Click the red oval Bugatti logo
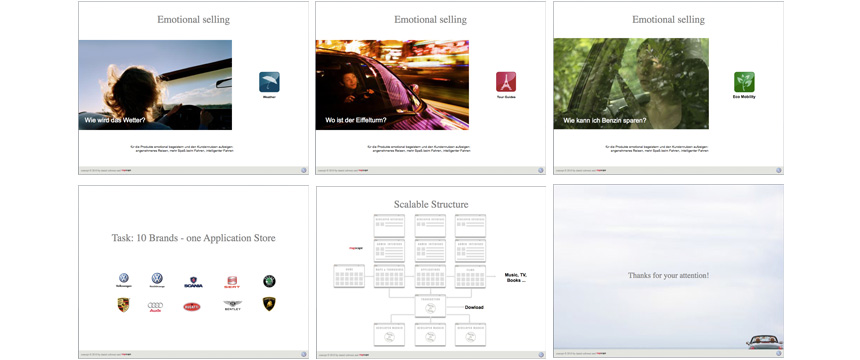This screenshot has height=360, width=860. click(x=191, y=306)
